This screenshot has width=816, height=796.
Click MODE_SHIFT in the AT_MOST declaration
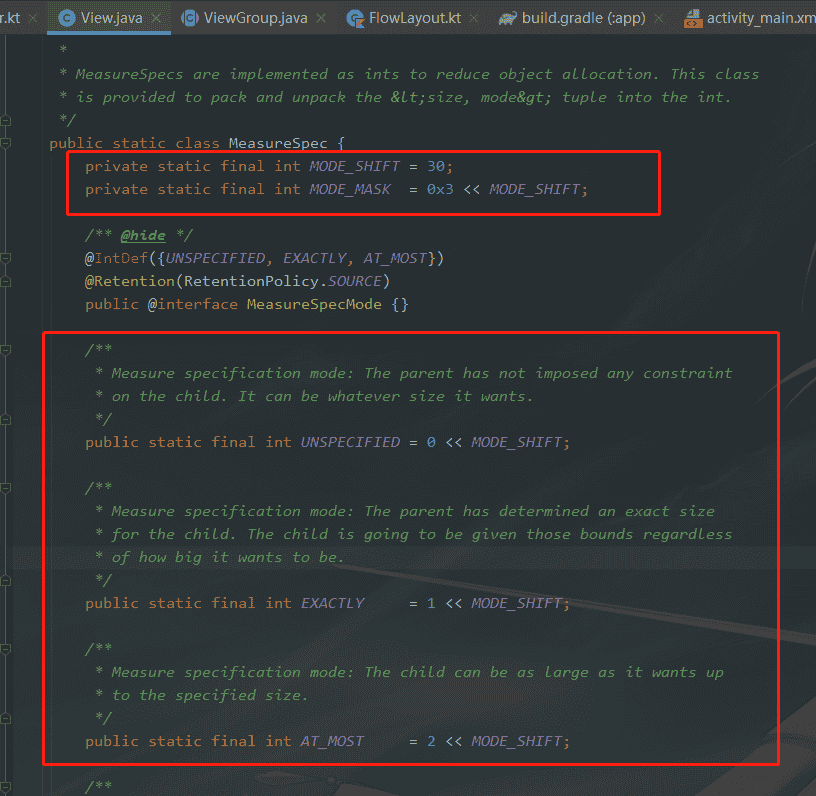[x=516, y=741]
